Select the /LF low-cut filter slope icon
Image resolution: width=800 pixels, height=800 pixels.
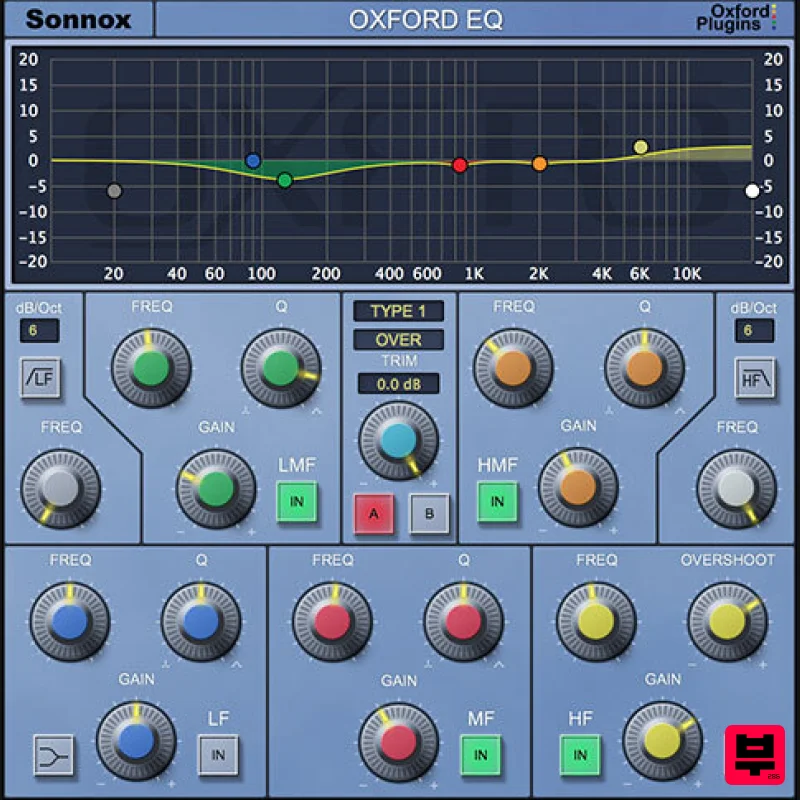point(41,380)
